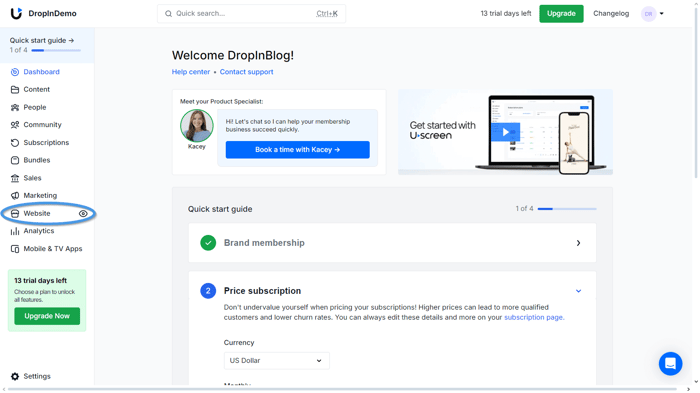Click the Marketing megaphone icon
700x393 pixels.
[15, 196]
